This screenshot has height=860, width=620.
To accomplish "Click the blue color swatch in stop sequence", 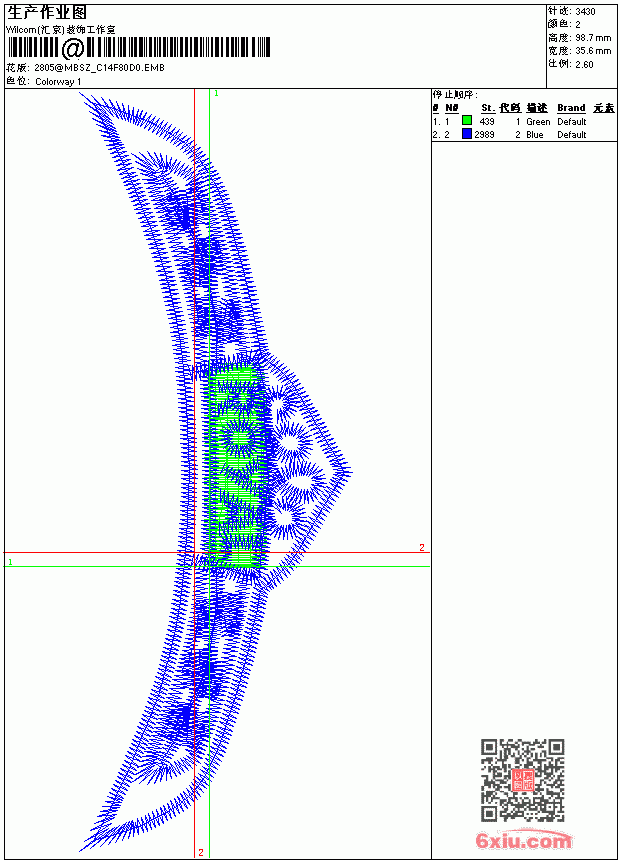I will (467, 134).
